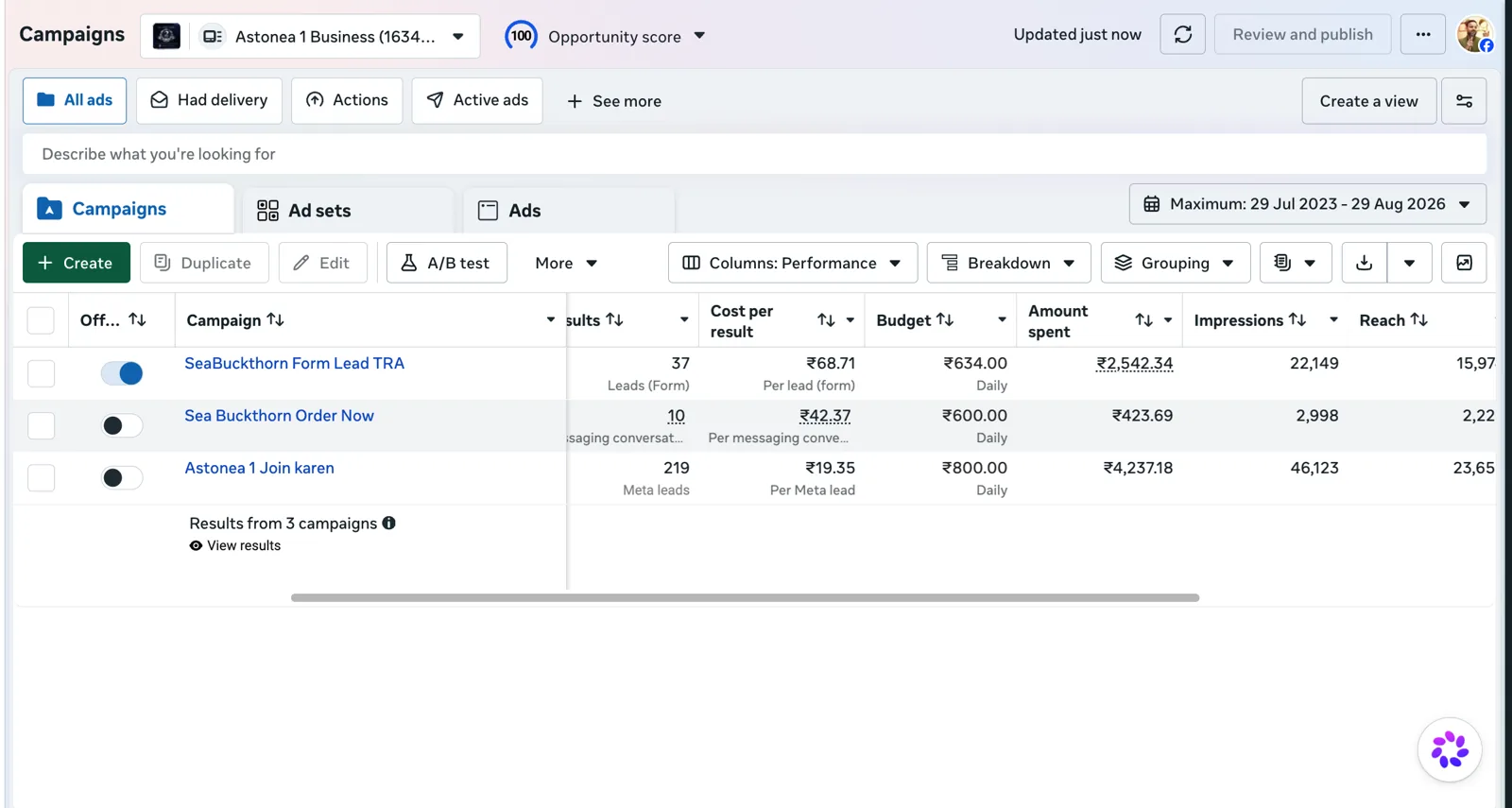The width and height of the screenshot is (1512, 808).
Task: Open the Grouping dropdown
Action: [1175, 263]
